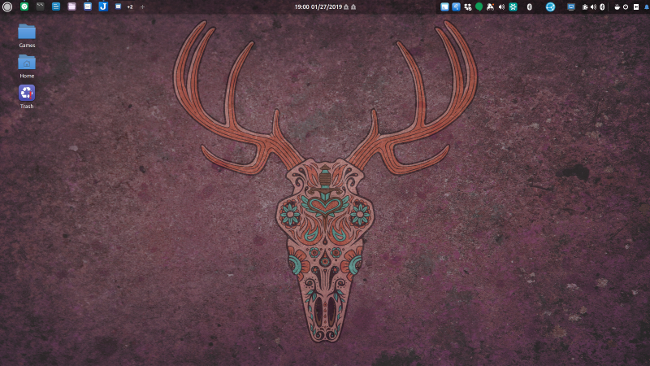The image size is (650, 366).
Task: Click the white square icon beside bell
Action: click(x=636, y=7)
